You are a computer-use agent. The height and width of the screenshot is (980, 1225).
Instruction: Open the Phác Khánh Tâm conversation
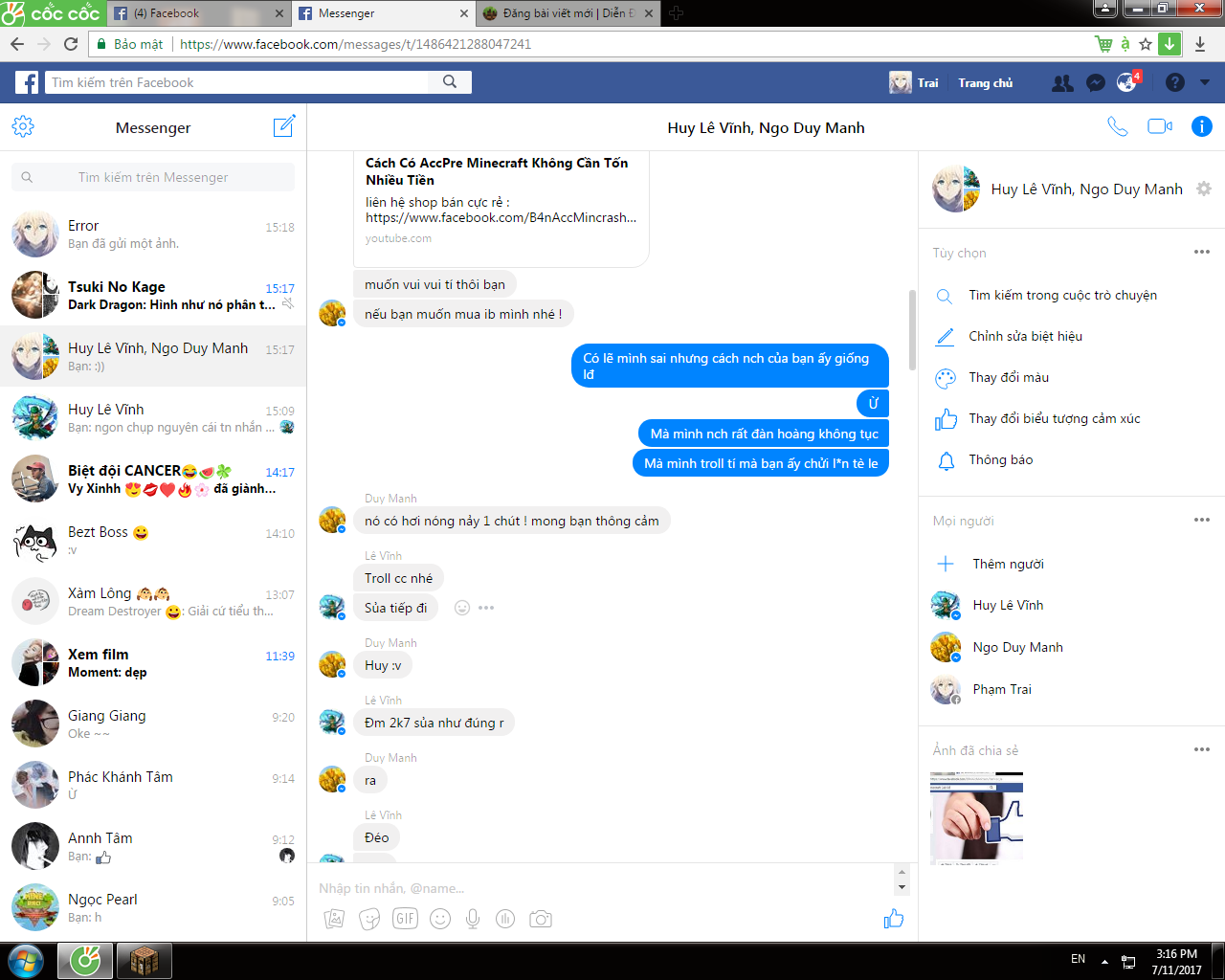(x=153, y=786)
